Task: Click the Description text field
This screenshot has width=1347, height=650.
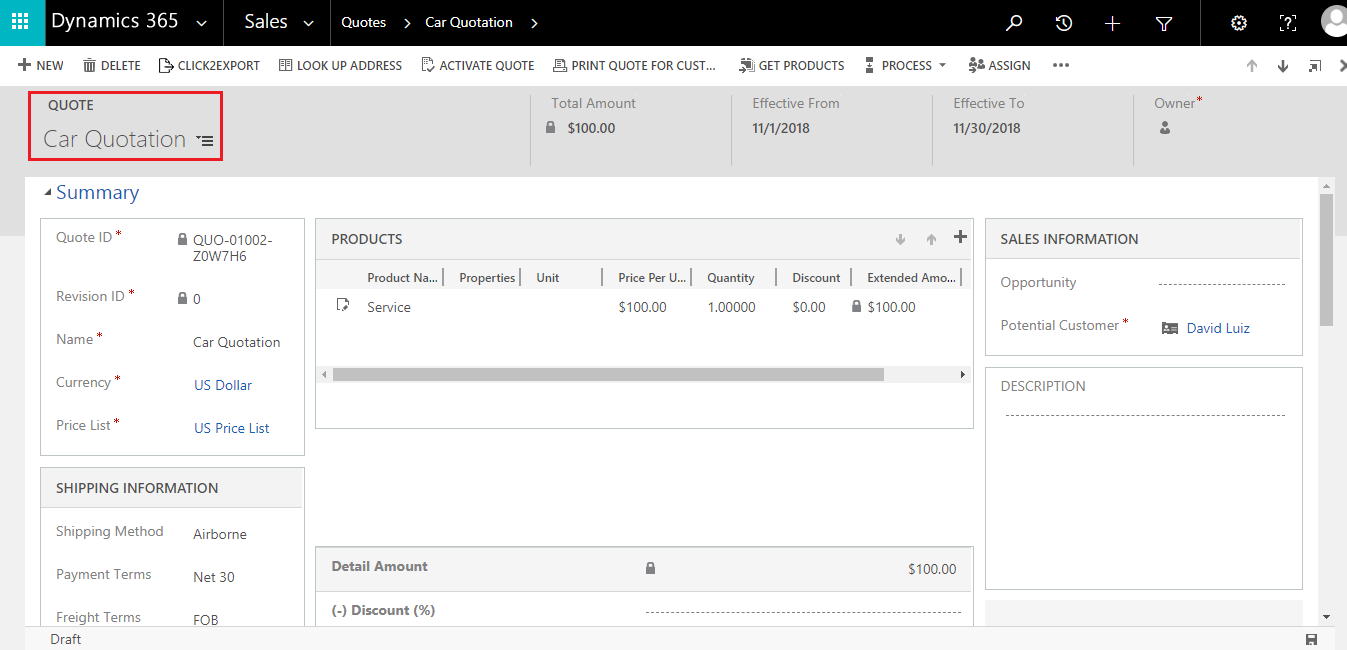Action: (x=1144, y=415)
